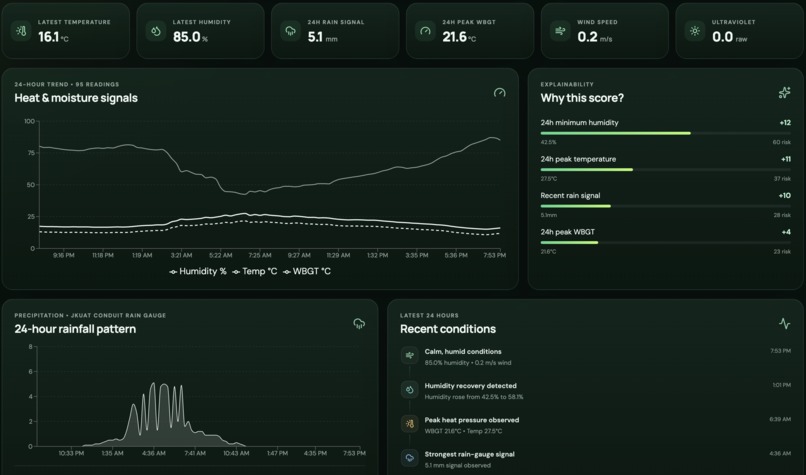Click the 0.2 m/s wind speed value
The image size is (806, 475).
pyautogui.click(x=594, y=37)
